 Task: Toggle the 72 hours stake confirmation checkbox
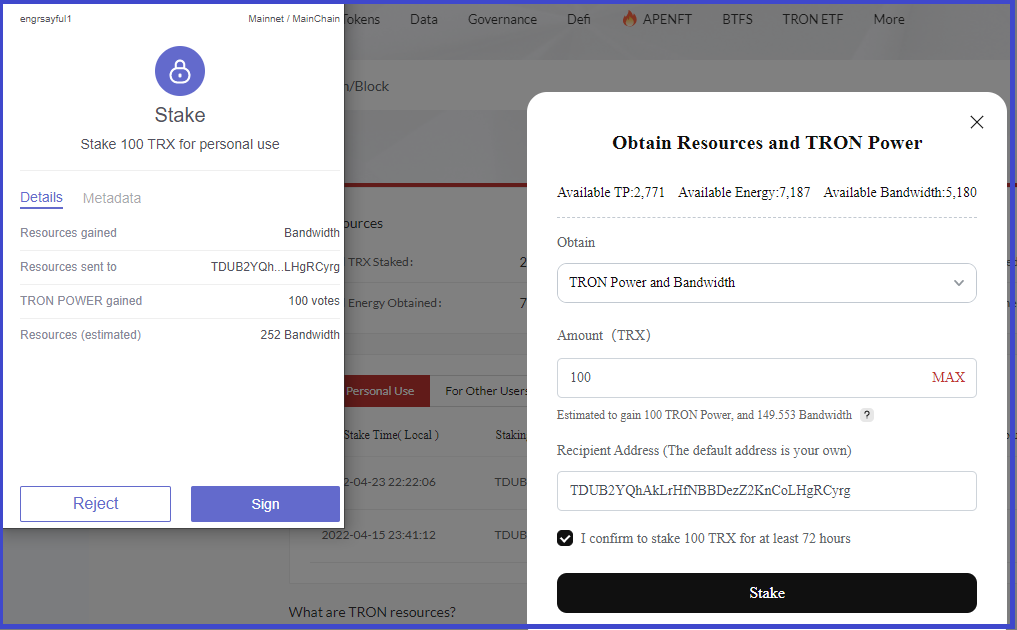tap(565, 539)
